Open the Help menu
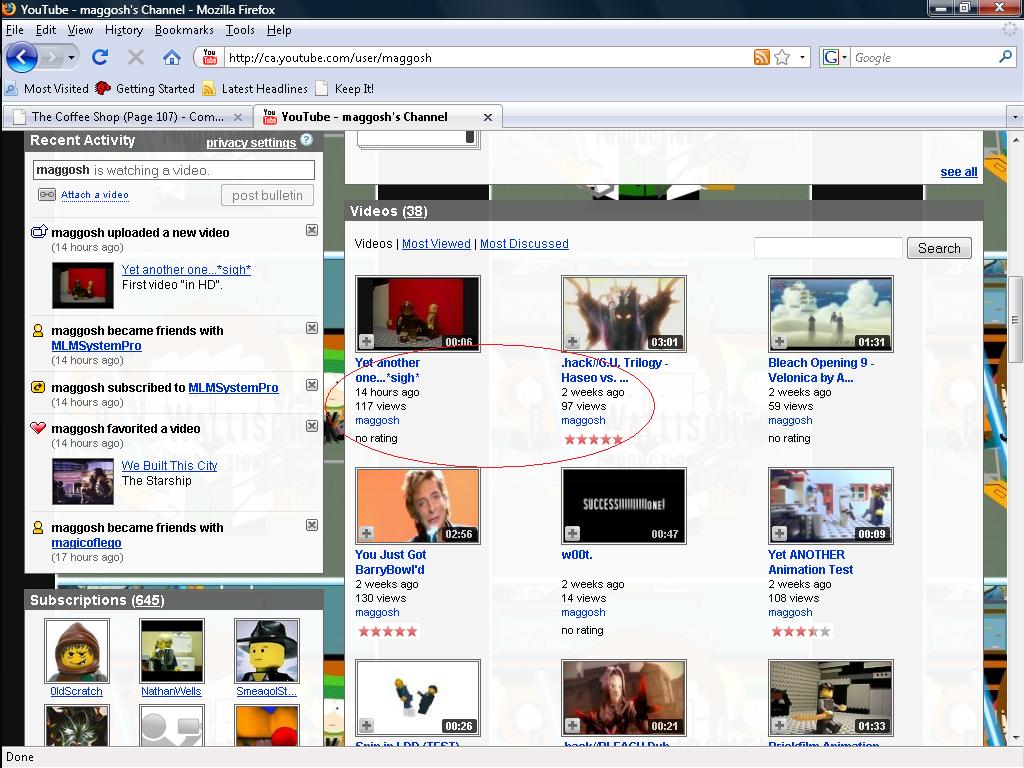 [279, 30]
